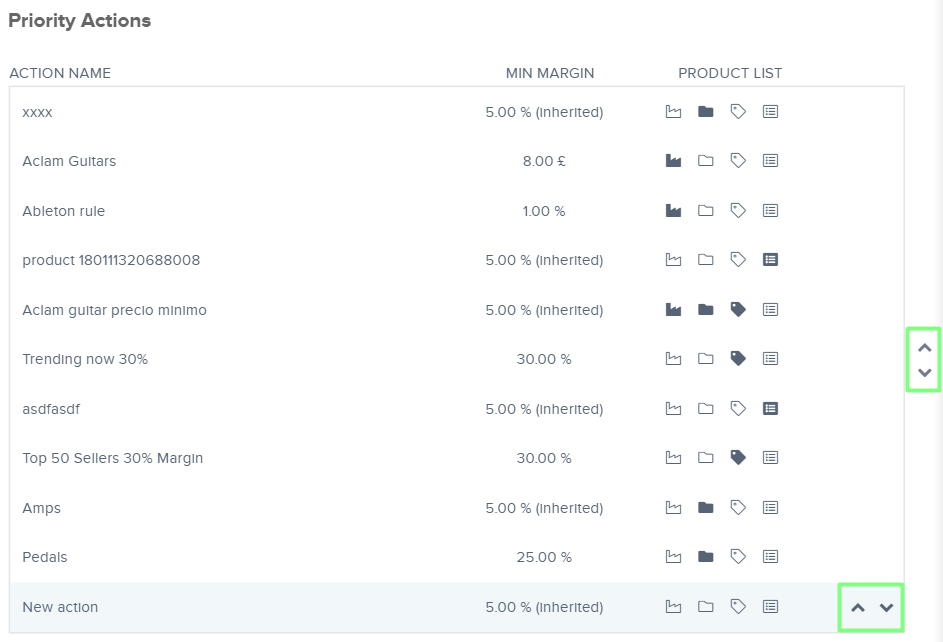Click the list icon for product 180111320688008
943x642 pixels.
pyautogui.click(x=770, y=260)
